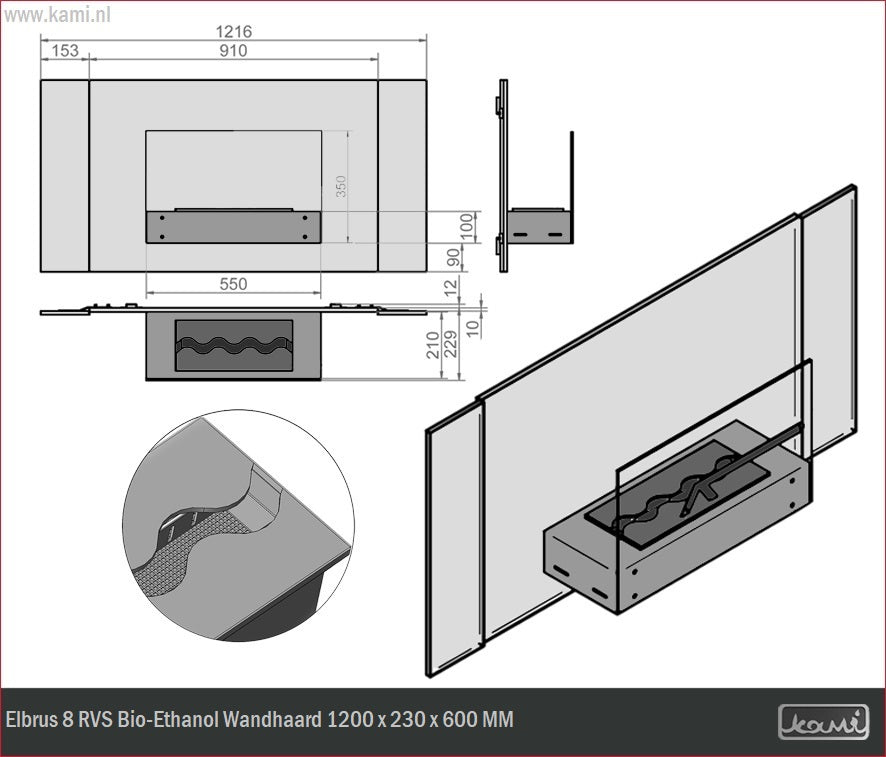Click the 153 side panel dimension

pos(65,51)
